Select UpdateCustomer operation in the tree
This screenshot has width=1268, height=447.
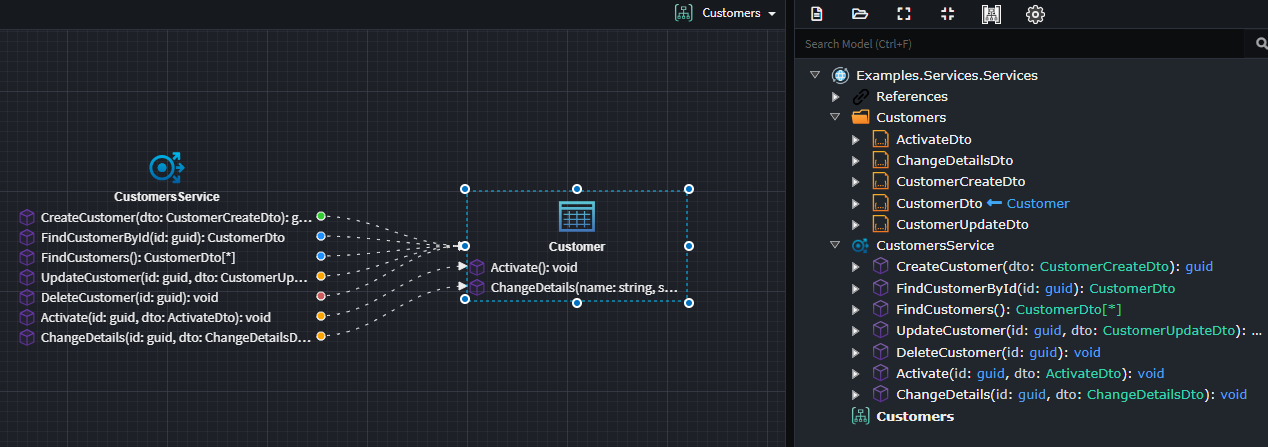(1079, 331)
